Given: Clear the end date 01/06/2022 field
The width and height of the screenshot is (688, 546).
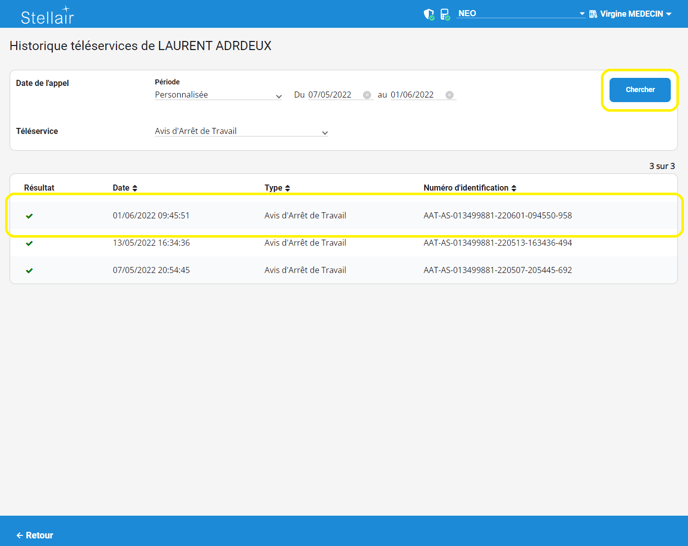Looking at the screenshot, I should pyautogui.click(x=450, y=95).
